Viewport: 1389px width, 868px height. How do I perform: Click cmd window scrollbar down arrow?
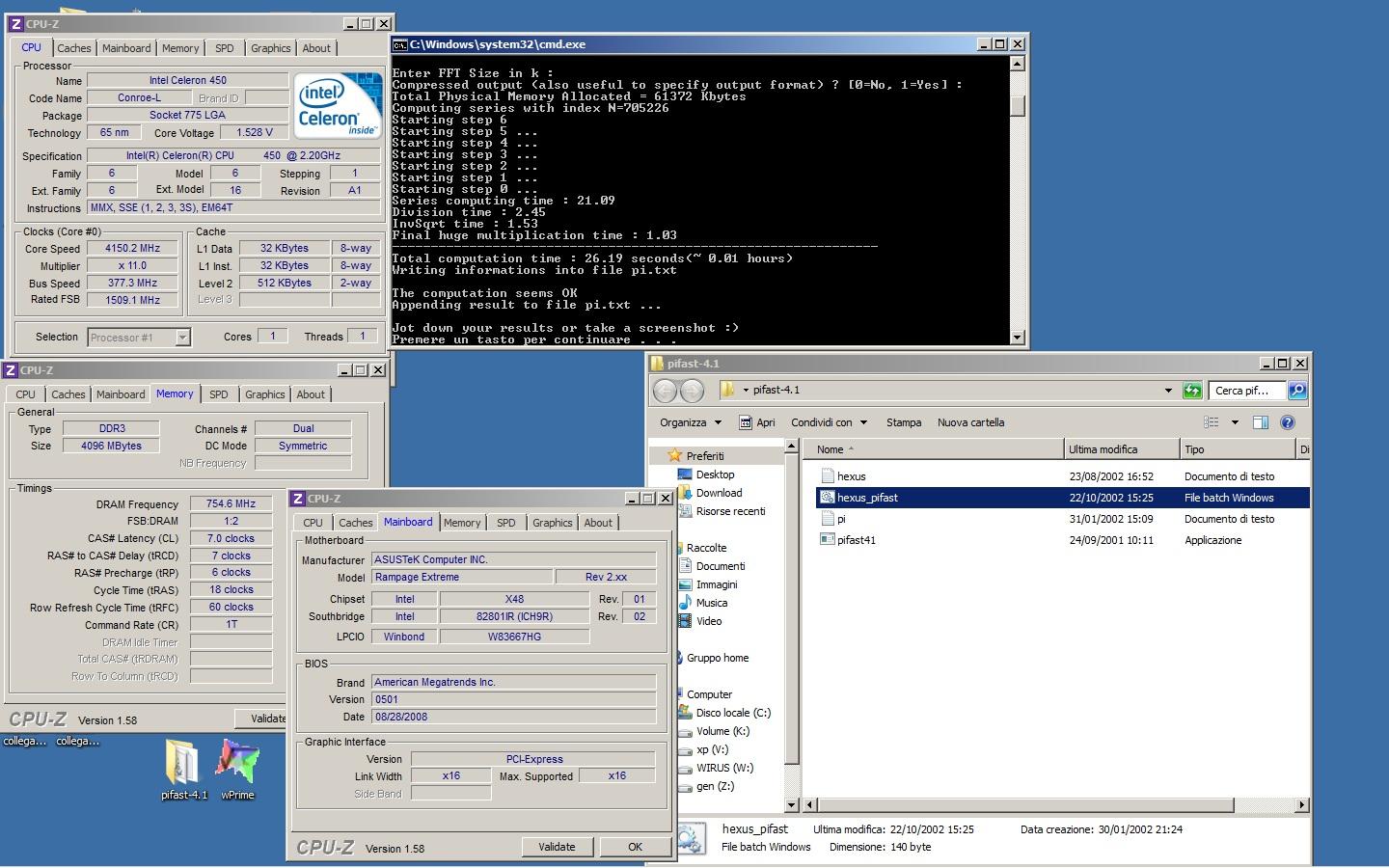pyautogui.click(x=1018, y=337)
